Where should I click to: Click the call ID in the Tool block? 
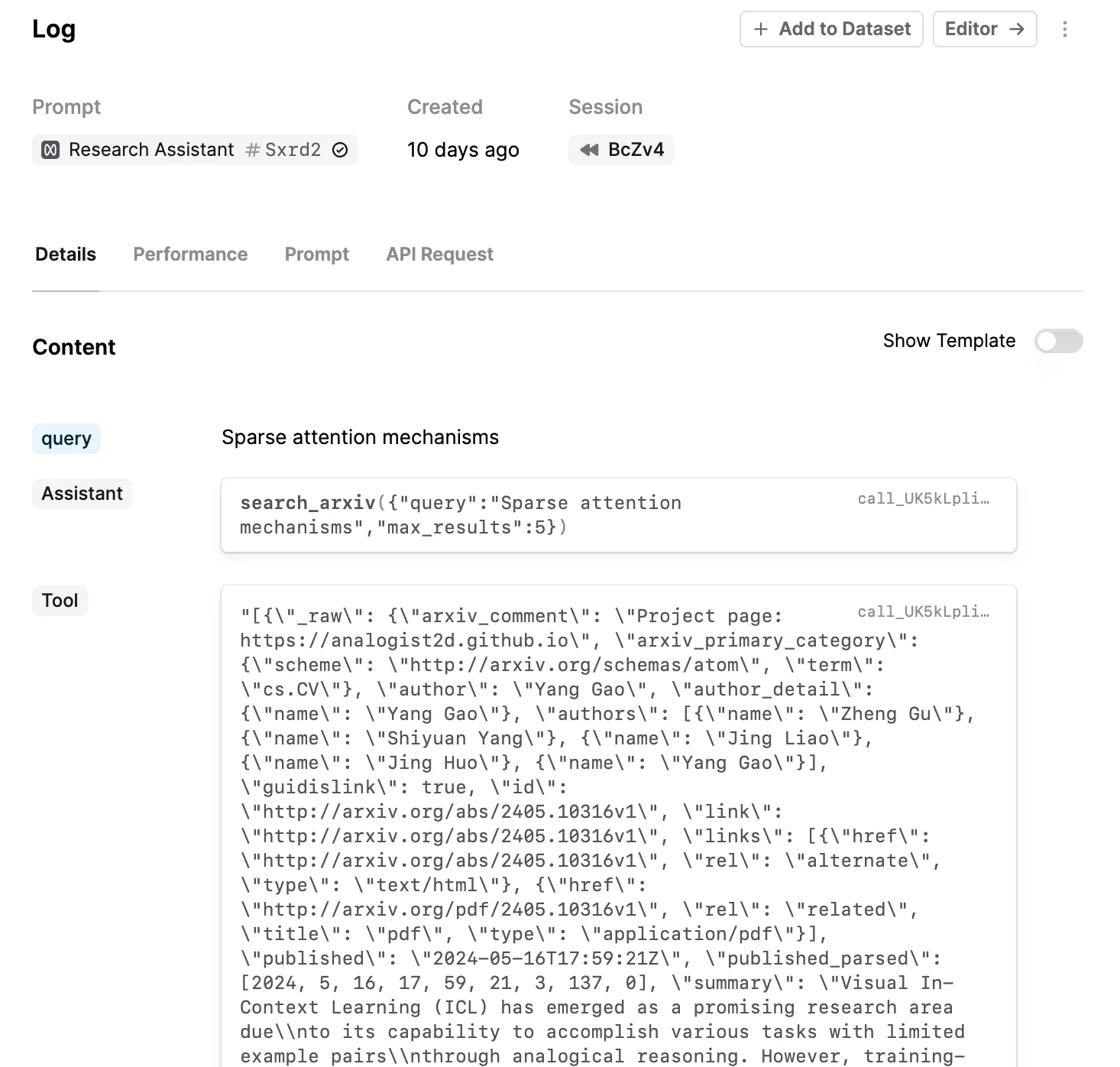(x=923, y=612)
